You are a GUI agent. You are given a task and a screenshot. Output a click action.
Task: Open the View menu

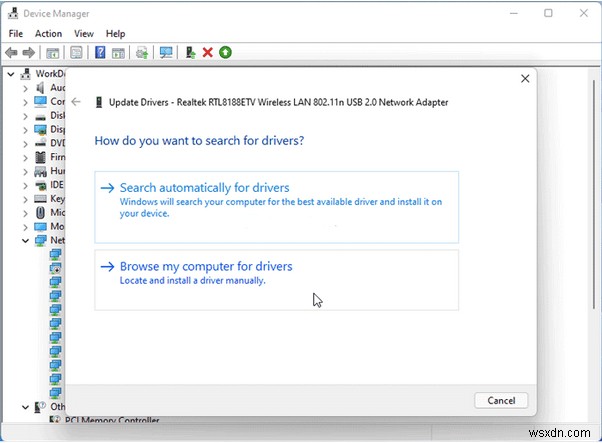tap(84, 34)
